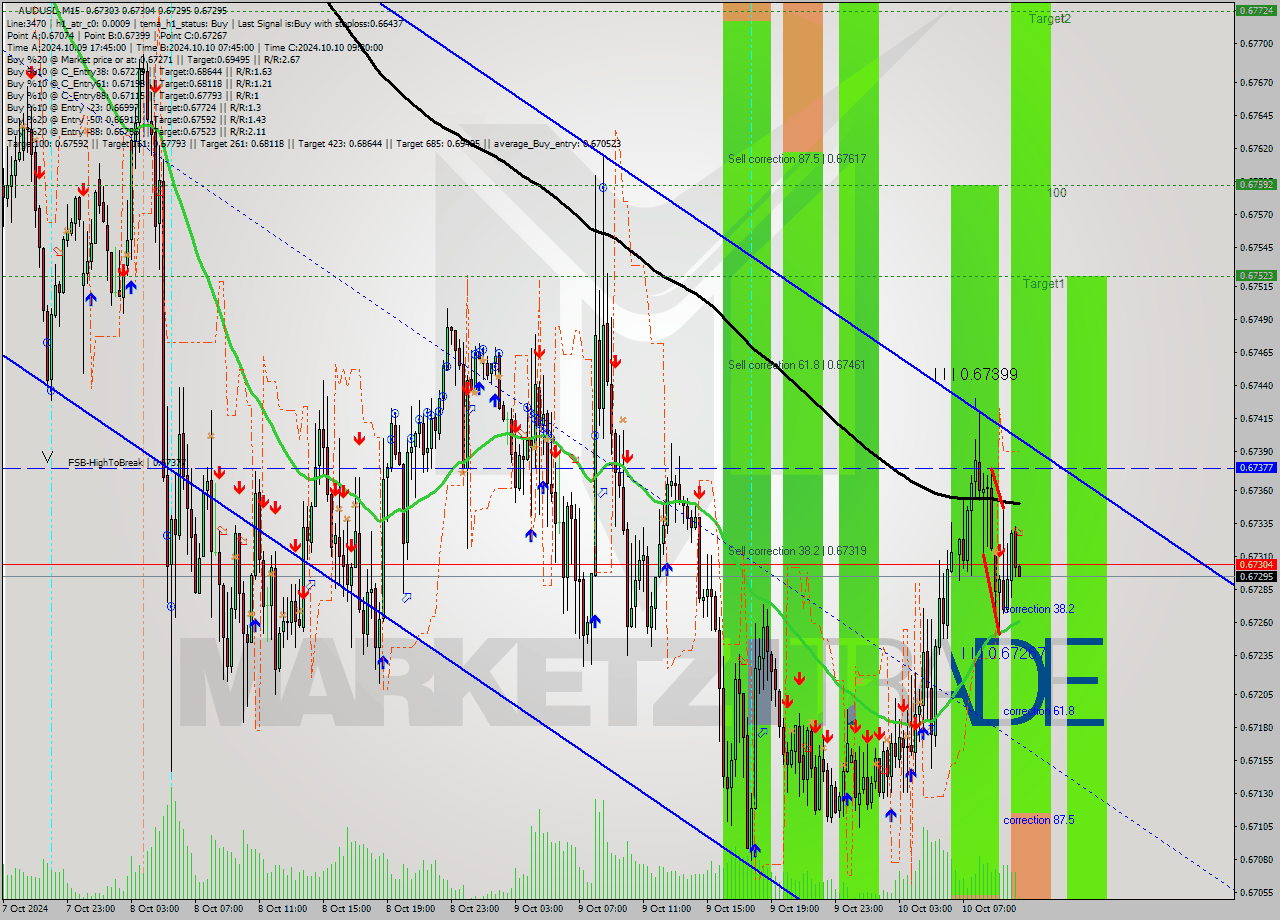1280x920 pixels.
Task: Click the '100' level label
Action: pos(1057,192)
